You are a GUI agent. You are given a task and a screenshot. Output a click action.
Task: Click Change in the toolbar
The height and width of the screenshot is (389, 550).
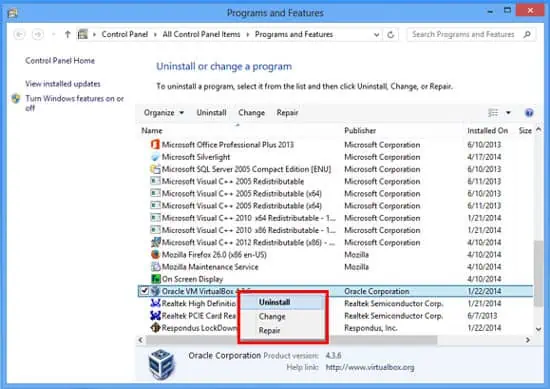(251, 113)
